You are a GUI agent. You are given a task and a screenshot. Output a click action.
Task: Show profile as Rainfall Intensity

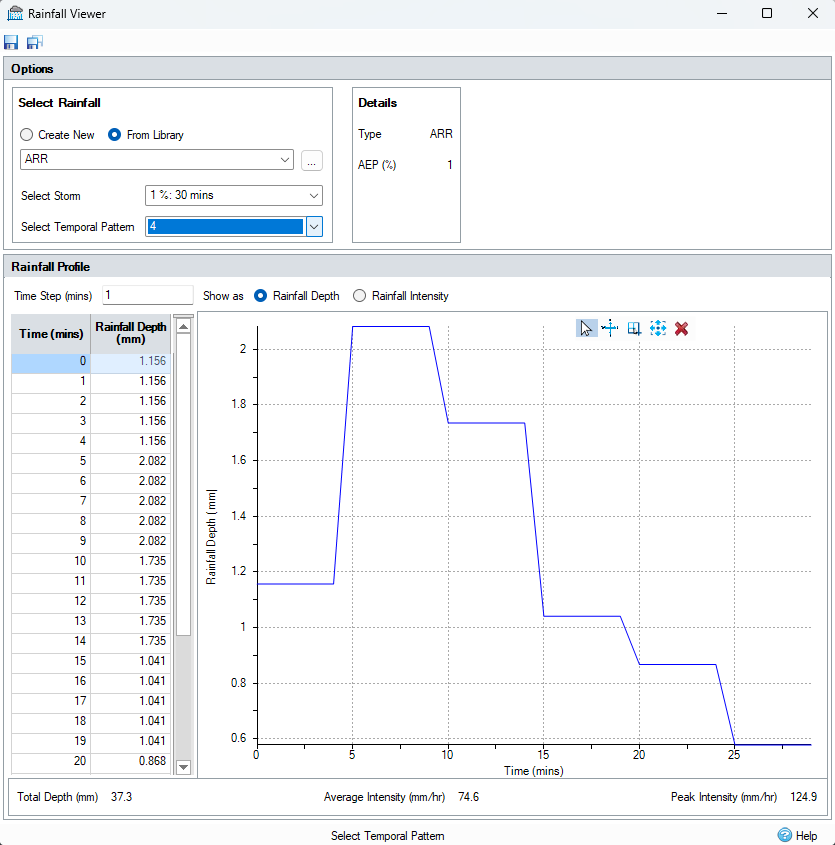pos(360,296)
